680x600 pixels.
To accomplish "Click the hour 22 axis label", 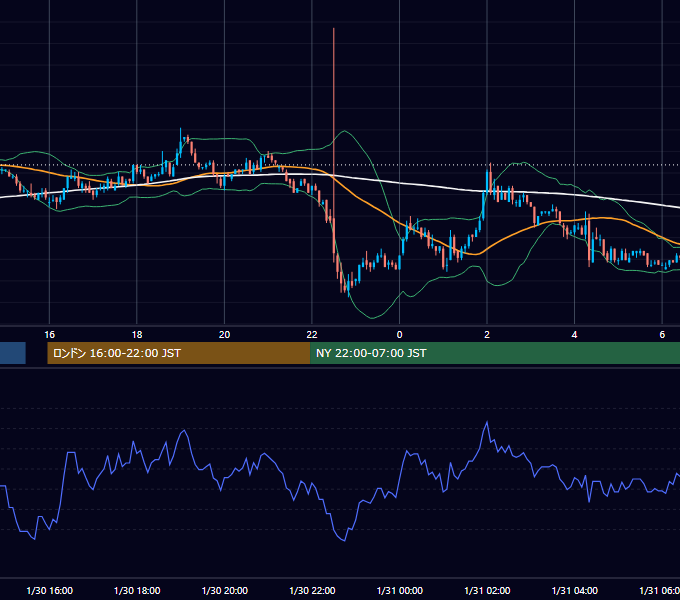I will point(312,335).
